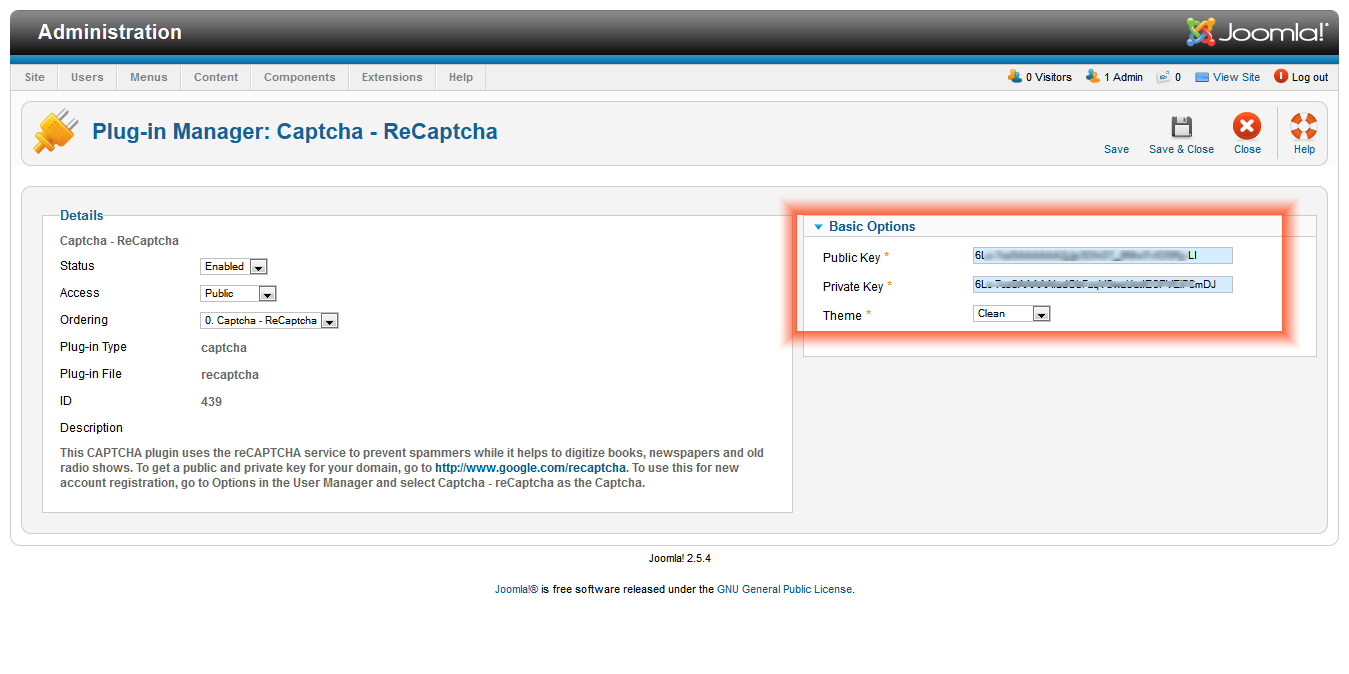The width and height of the screenshot is (1349, 674).
Task: Click the red Log out icon
Action: (1281, 77)
